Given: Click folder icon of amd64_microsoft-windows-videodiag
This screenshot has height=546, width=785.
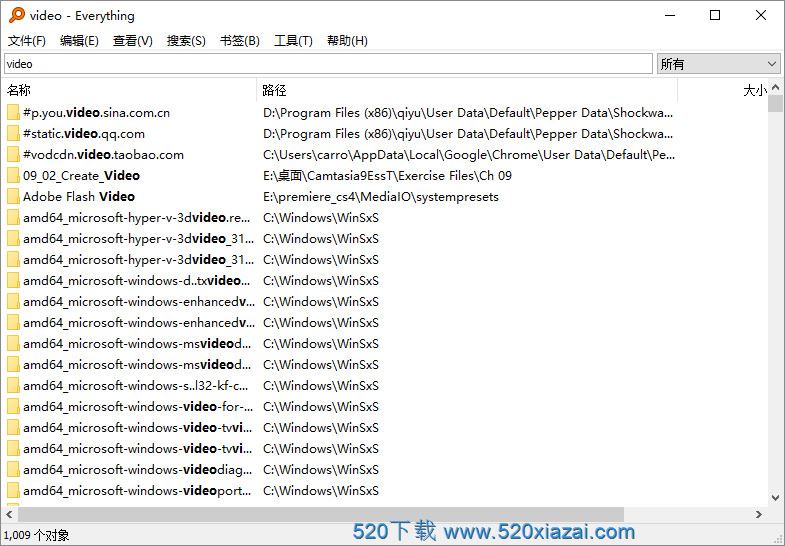Looking at the screenshot, I should (13, 470).
